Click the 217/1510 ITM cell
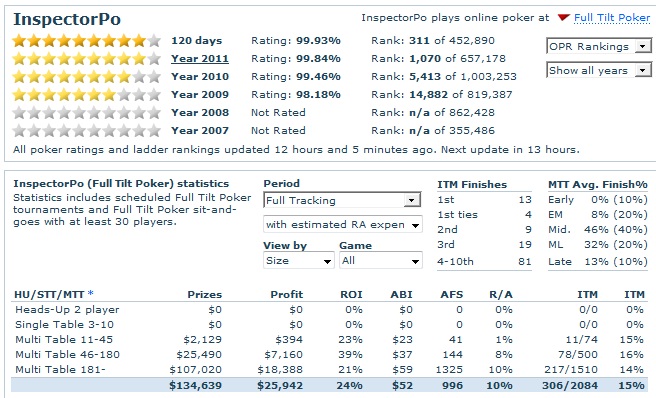 point(571,370)
